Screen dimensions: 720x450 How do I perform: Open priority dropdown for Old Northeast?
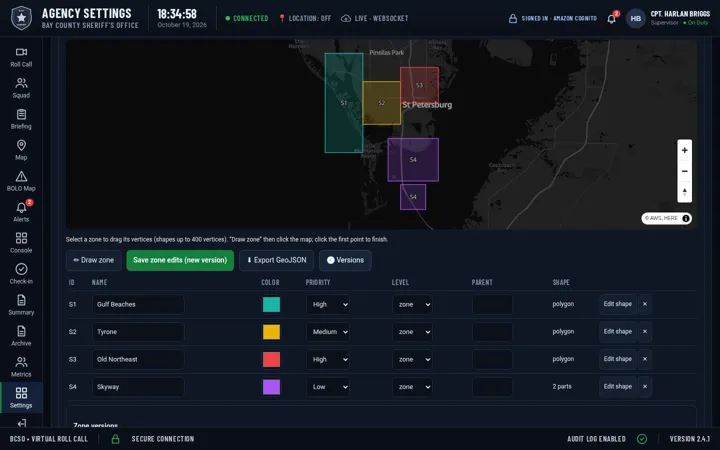[x=328, y=360]
